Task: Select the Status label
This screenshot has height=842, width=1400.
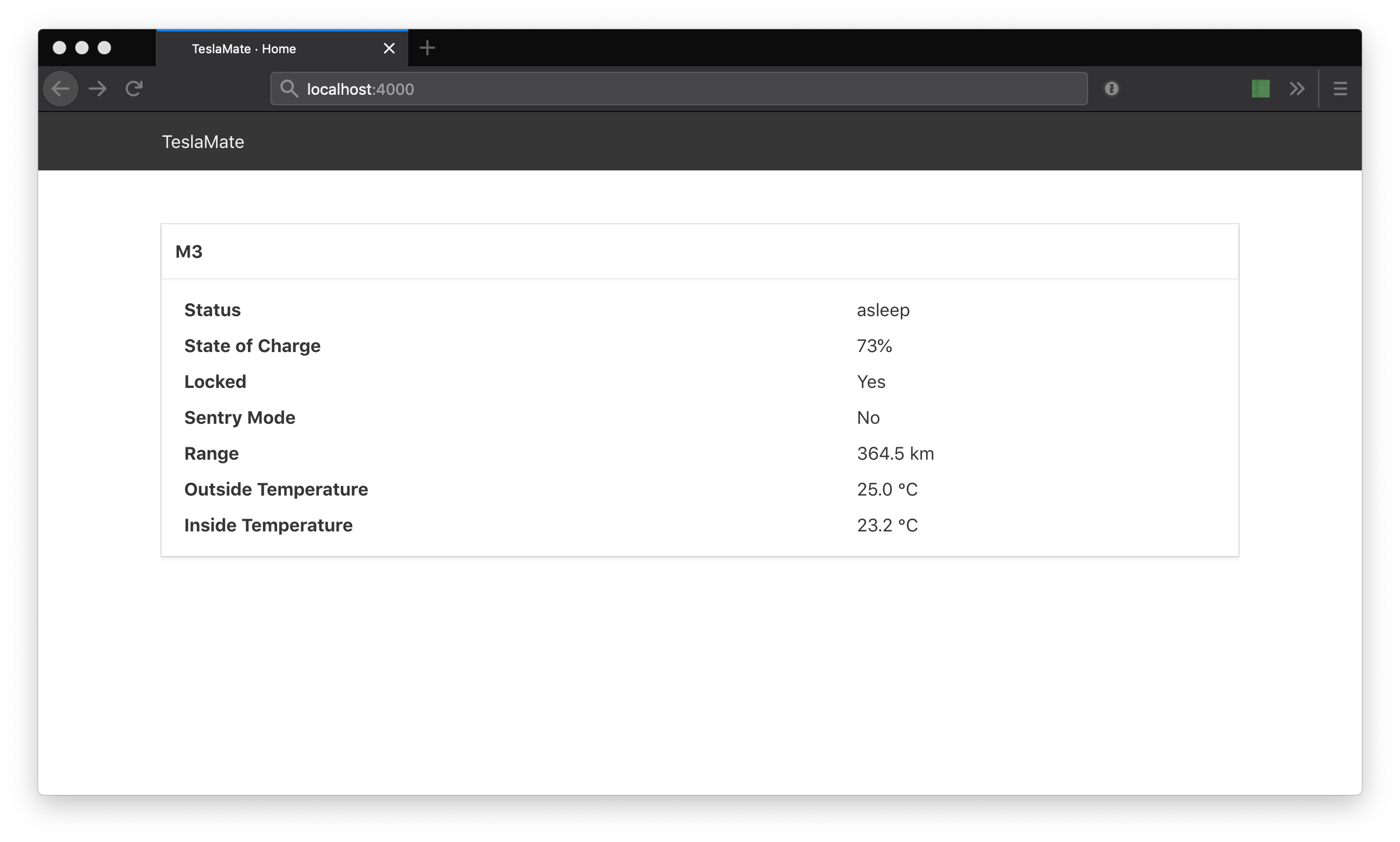Action: pos(213,310)
